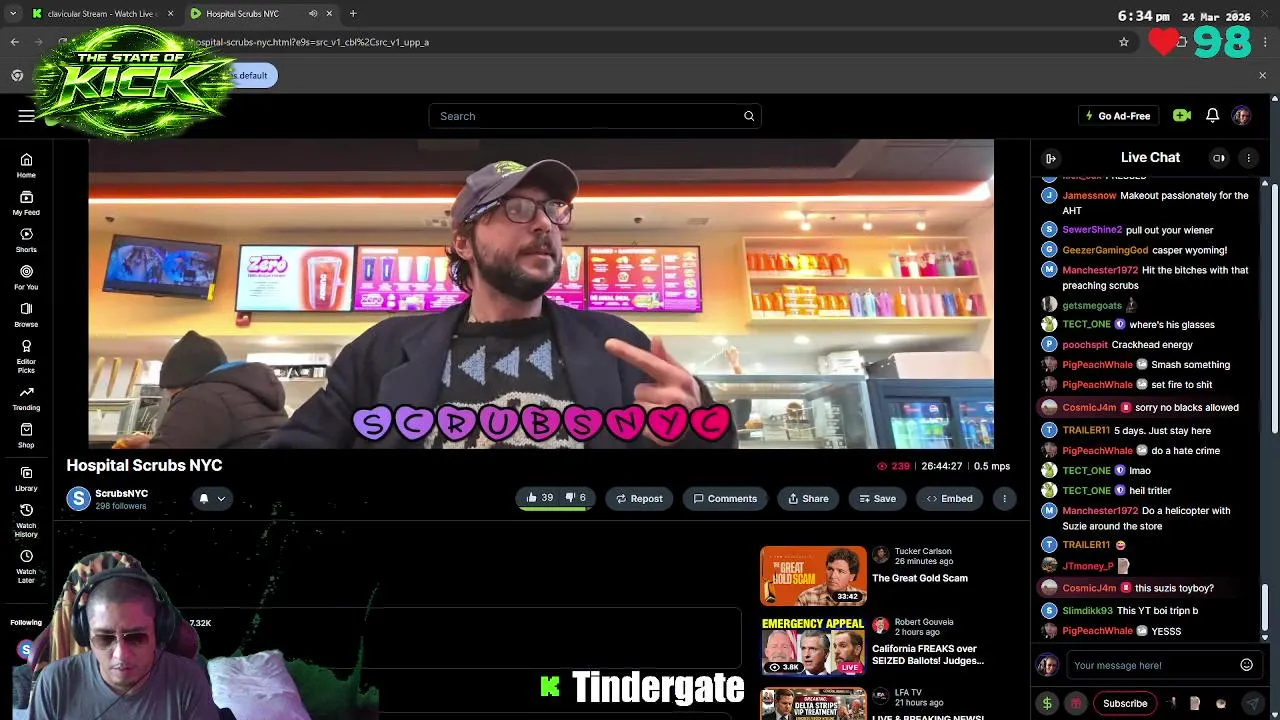
Task: Click chat user poochspit
Action: [1085, 345]
